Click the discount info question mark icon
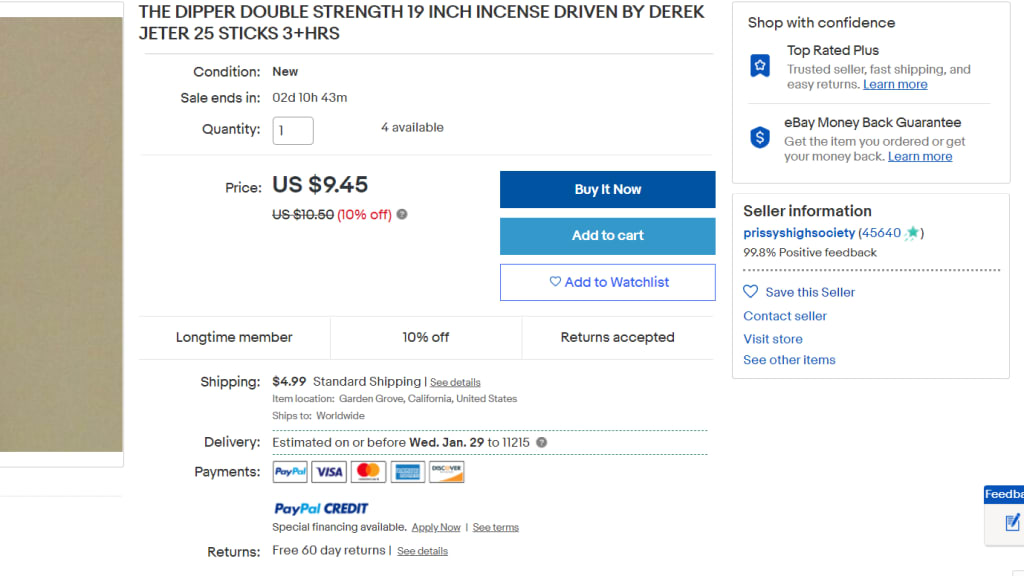The width and height of the screenshot is (1024, 576). tap(402, 214)
